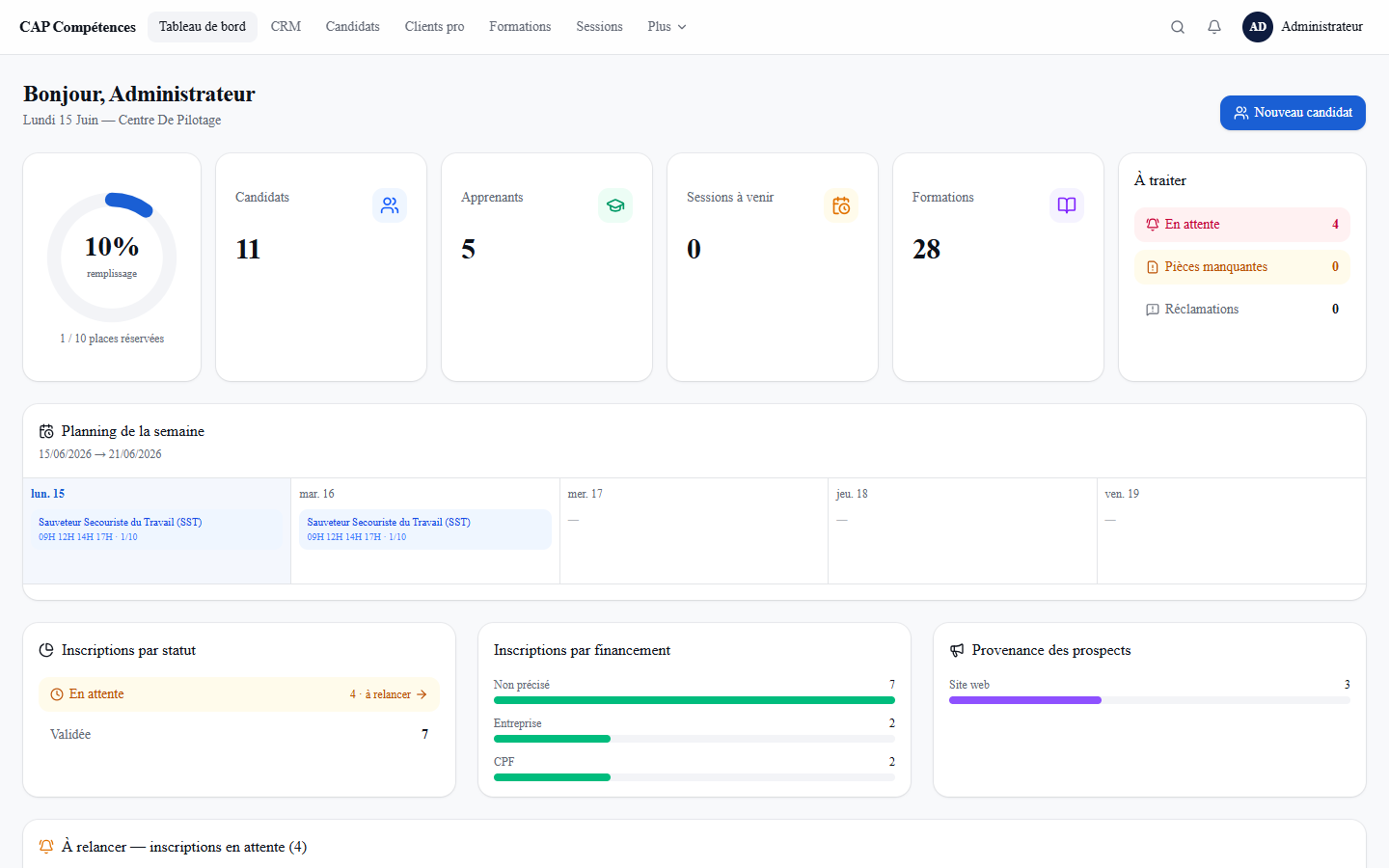The image size is (1389, 868).
Task: Click the Apprenants graduation cap icon
Action: click(x=615, y=205)
